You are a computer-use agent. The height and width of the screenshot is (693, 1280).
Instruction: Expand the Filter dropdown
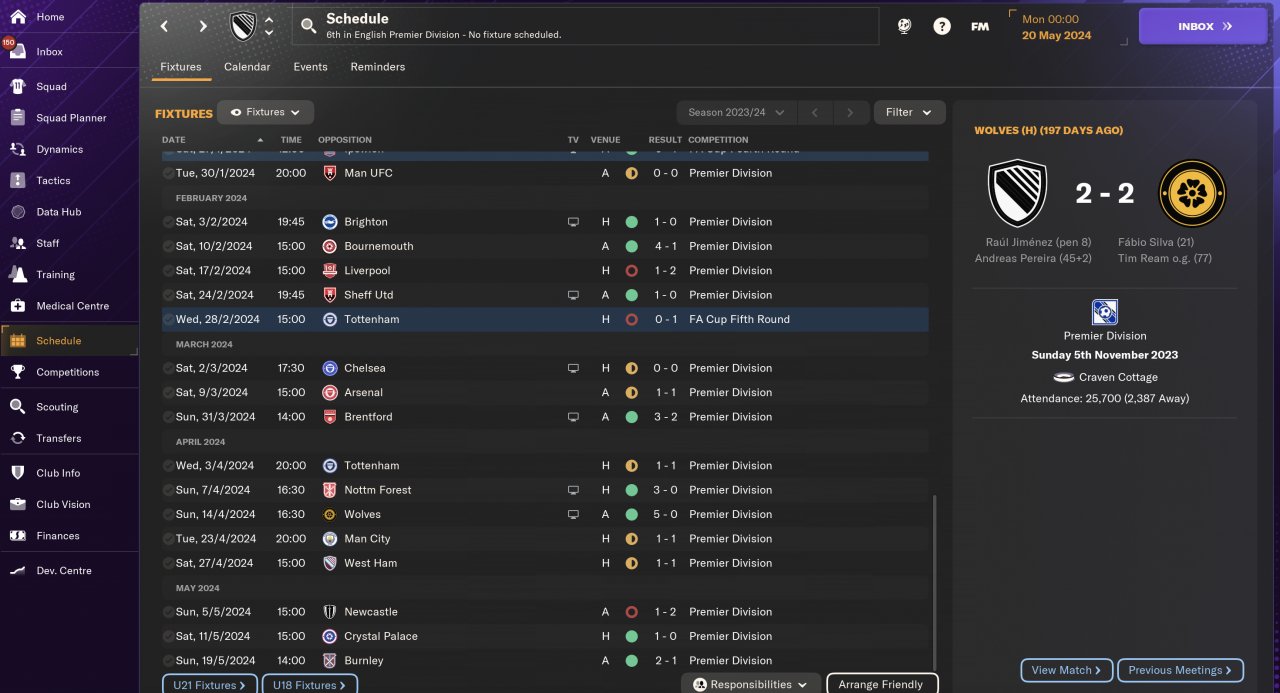909,112
